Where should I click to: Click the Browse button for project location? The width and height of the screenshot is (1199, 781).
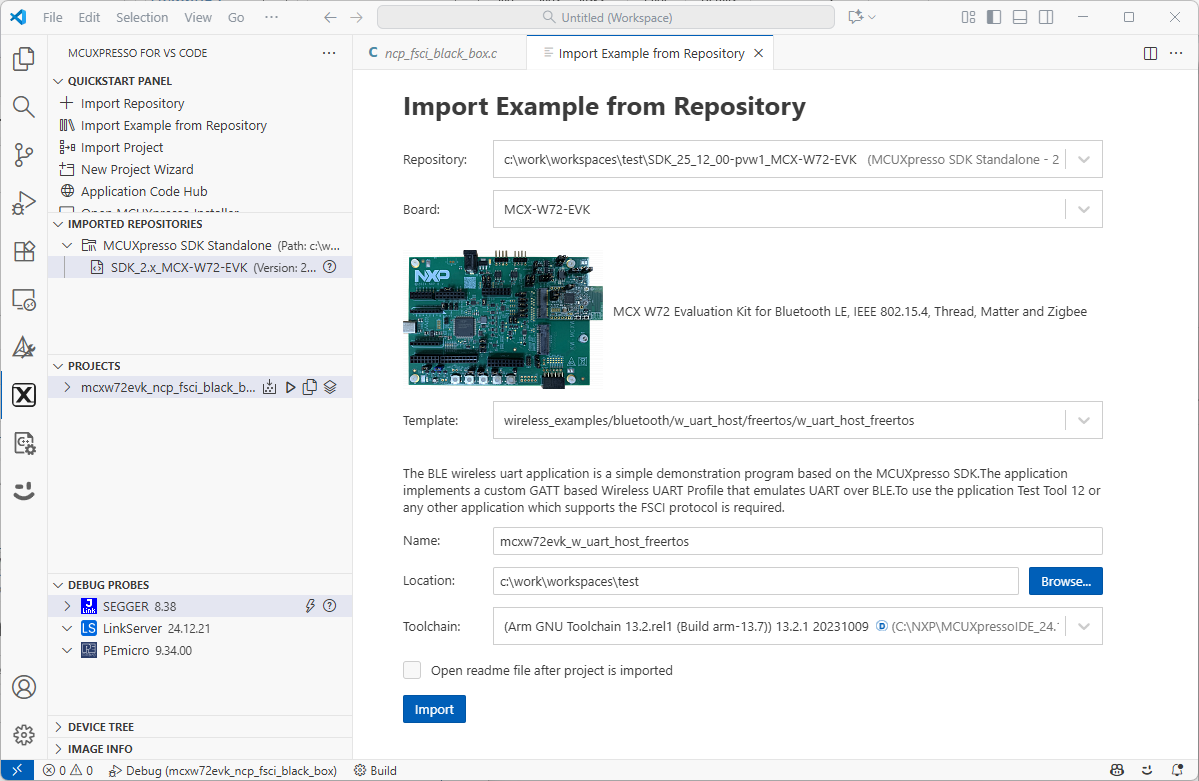1065,581
